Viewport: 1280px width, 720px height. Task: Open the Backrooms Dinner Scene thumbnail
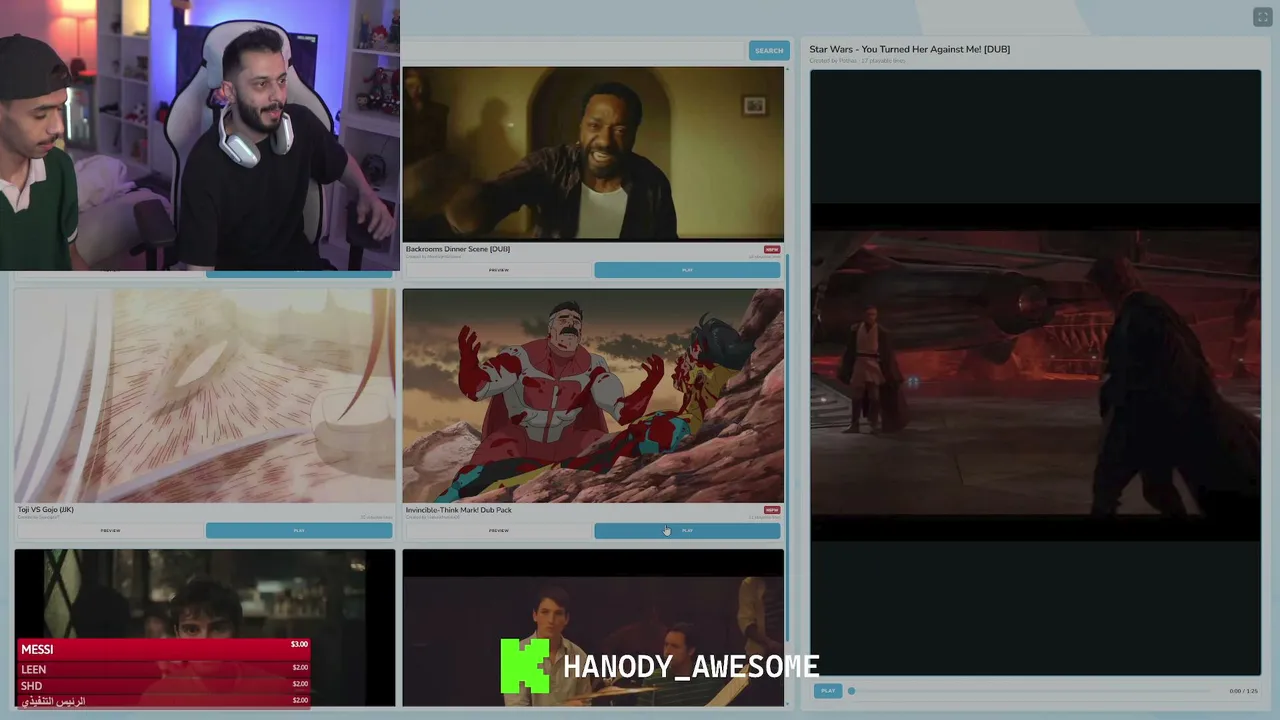point(593,154)
